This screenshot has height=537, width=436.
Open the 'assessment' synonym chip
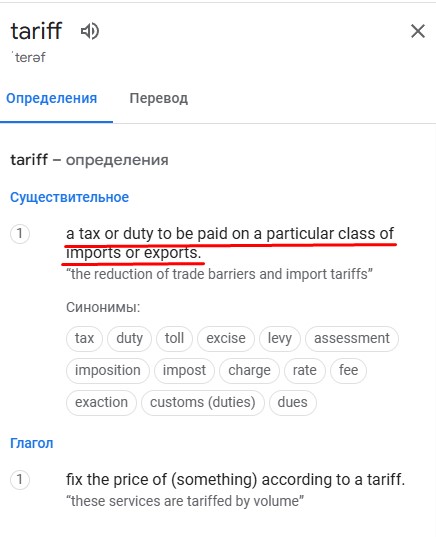point(352,338)
